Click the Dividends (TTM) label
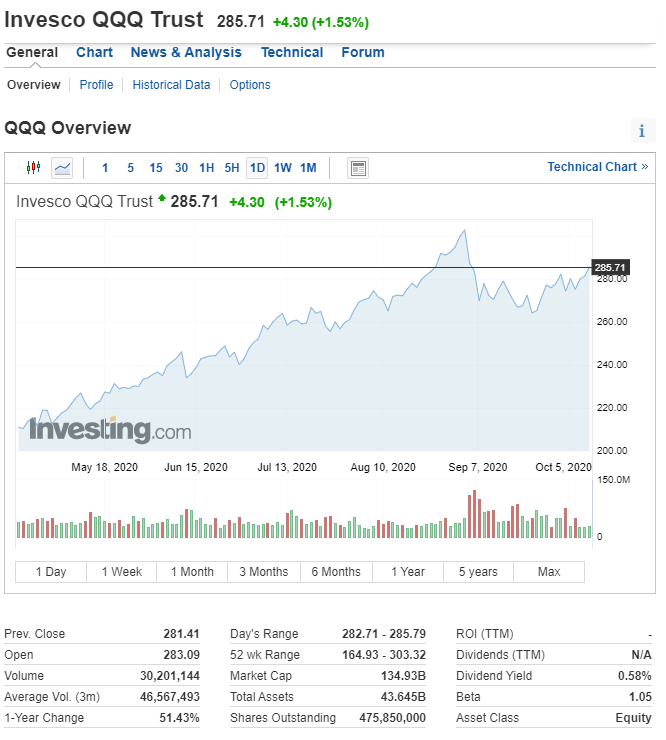 (500, 655)
